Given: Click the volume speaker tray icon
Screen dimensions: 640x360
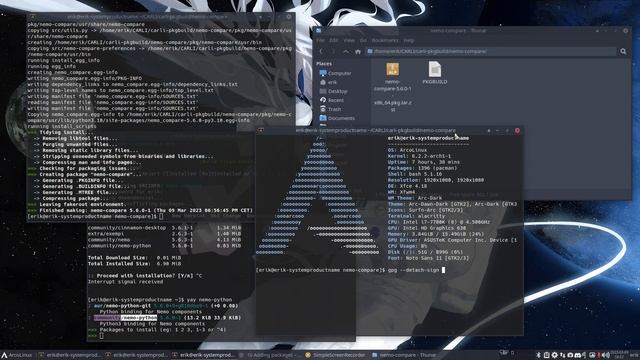Looking at the screenshot, I should tap(607, 355).
